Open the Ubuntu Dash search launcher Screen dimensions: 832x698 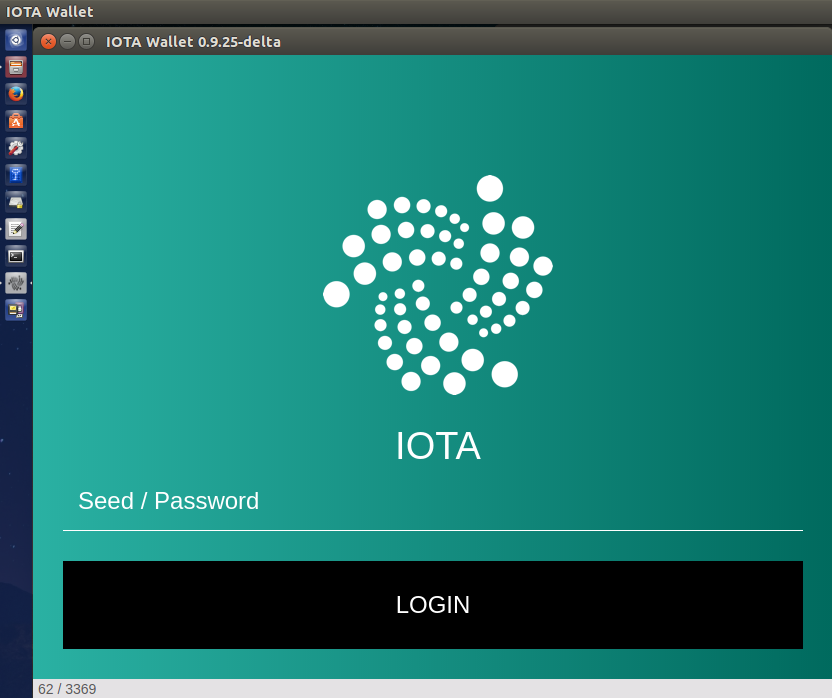click(x=16, y=40)
